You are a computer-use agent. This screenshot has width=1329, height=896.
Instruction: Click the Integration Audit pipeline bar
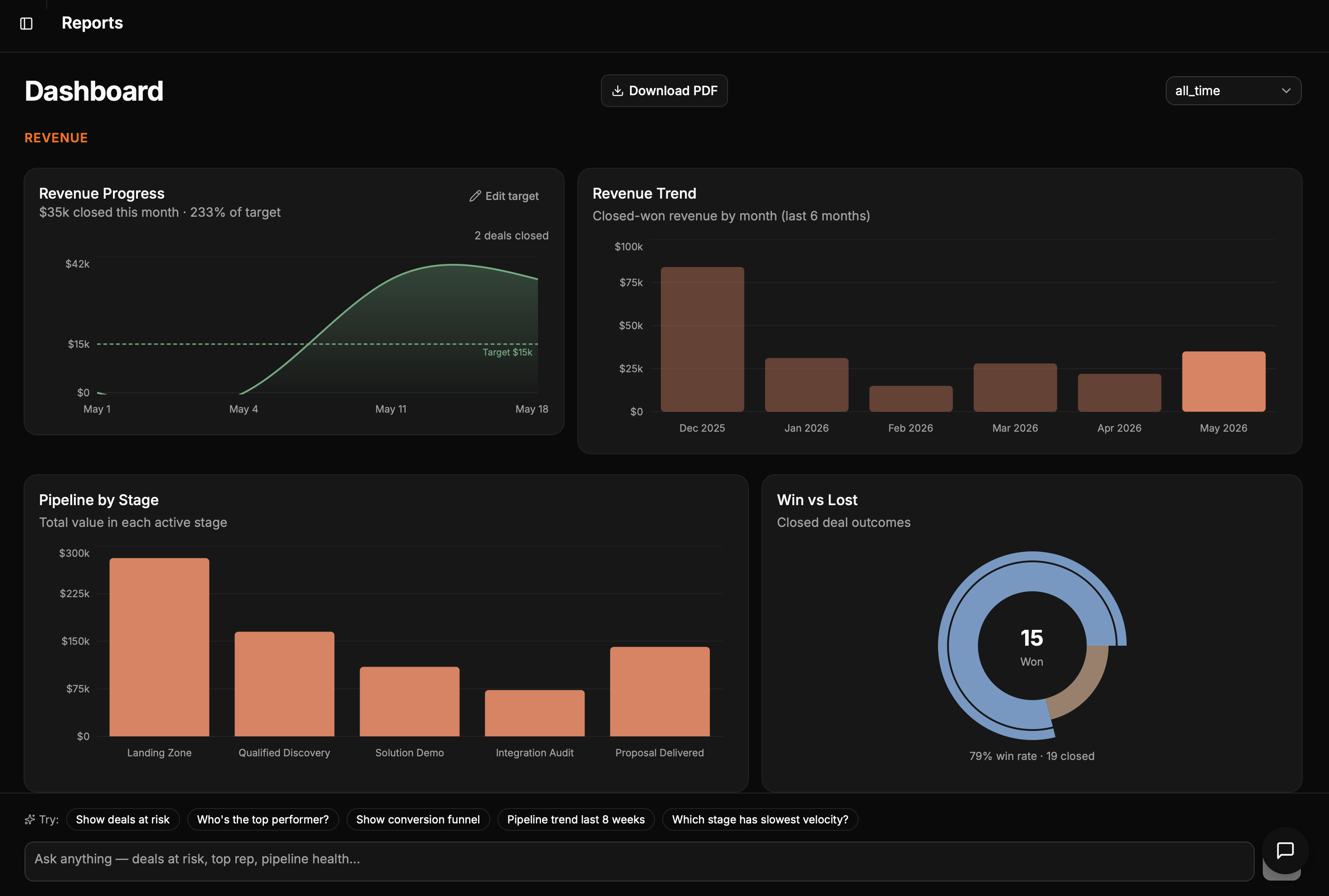(534, 713)
